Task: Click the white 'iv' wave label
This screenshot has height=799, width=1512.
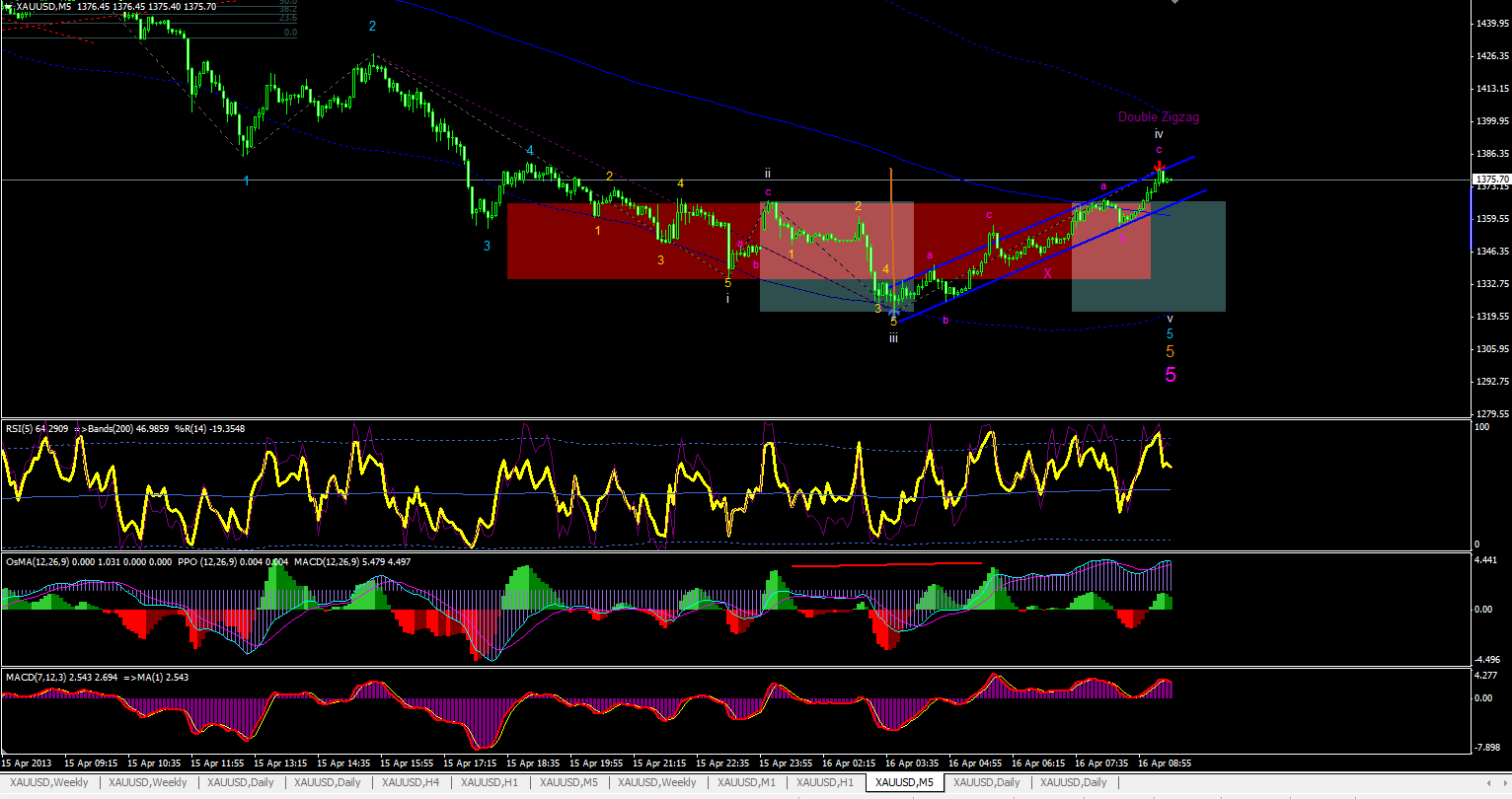Action: (x=1159, y=133)
